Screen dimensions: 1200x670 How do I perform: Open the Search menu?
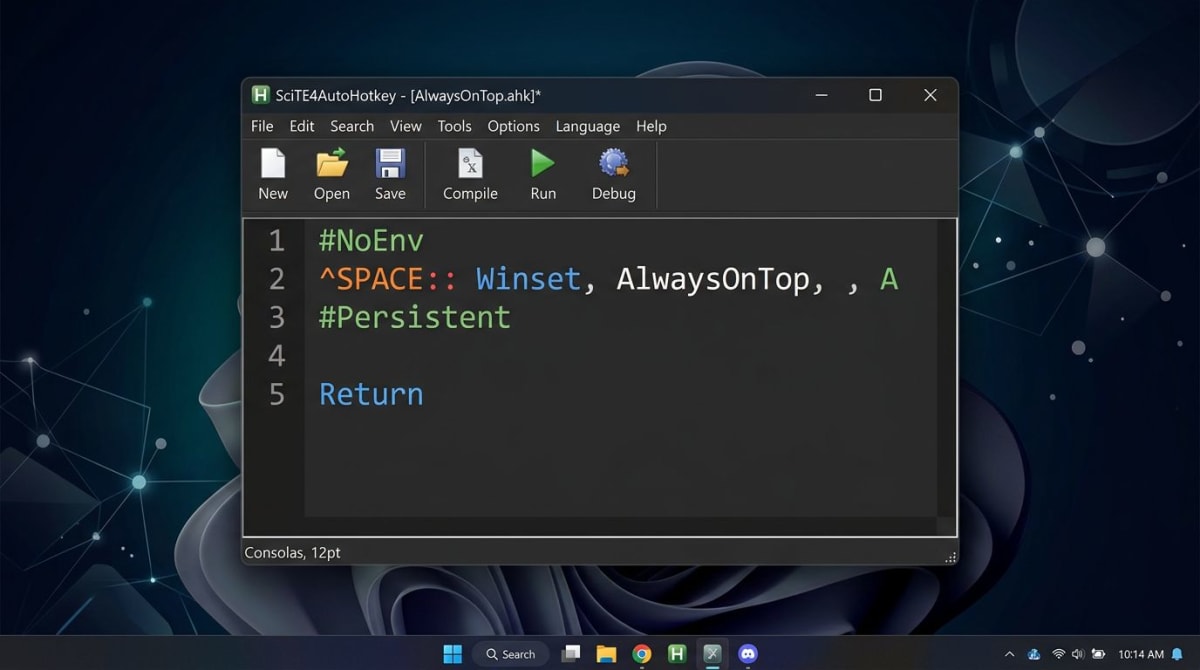pyautogui.click(x=352, y=126)
